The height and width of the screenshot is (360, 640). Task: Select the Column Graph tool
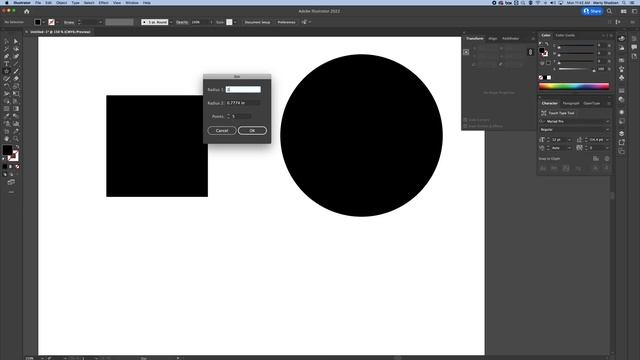coord(16,124)
